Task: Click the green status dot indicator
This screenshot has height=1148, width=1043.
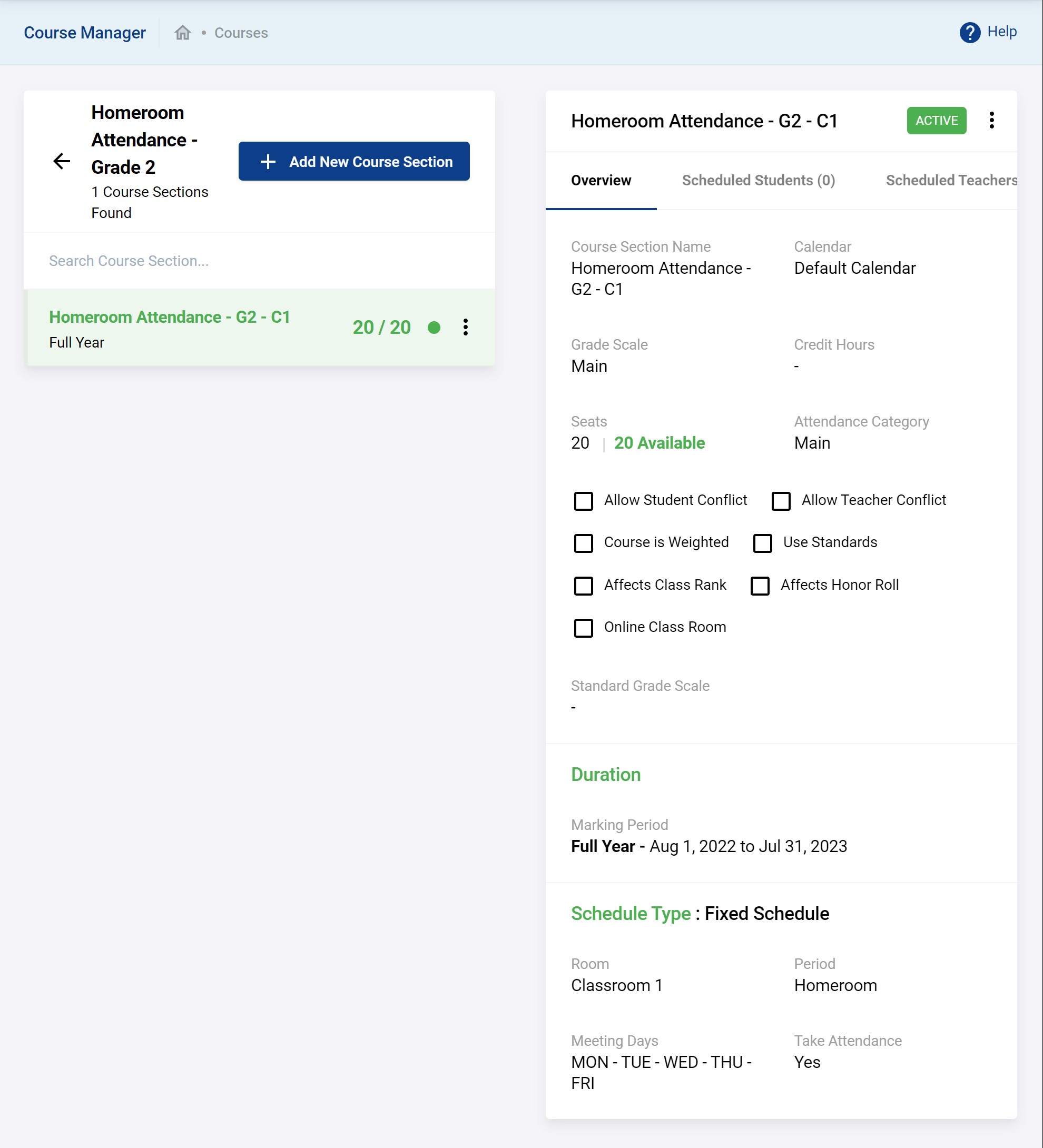Action: click(x=434, y=328)
